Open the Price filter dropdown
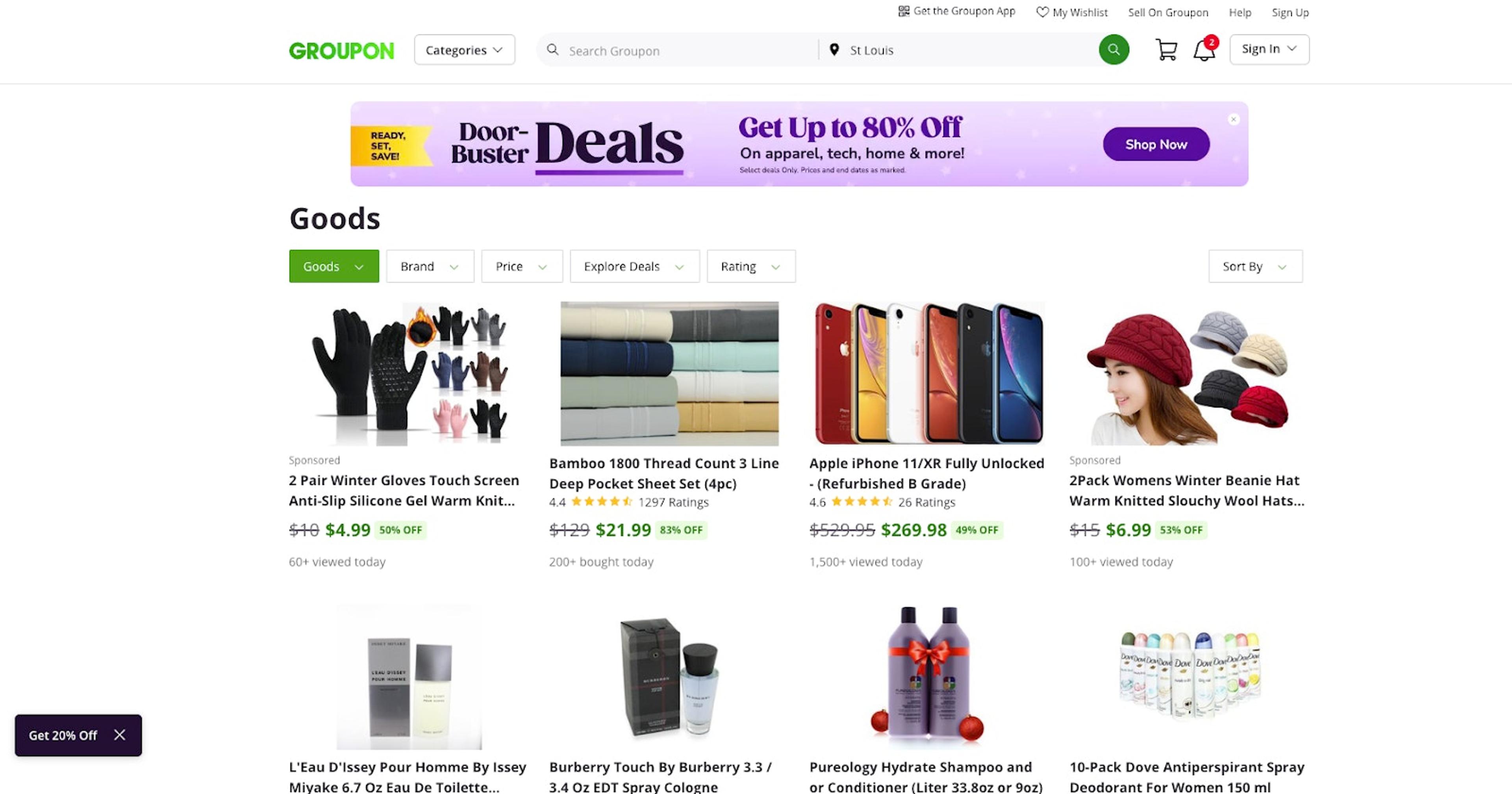 tap(521, 266)
